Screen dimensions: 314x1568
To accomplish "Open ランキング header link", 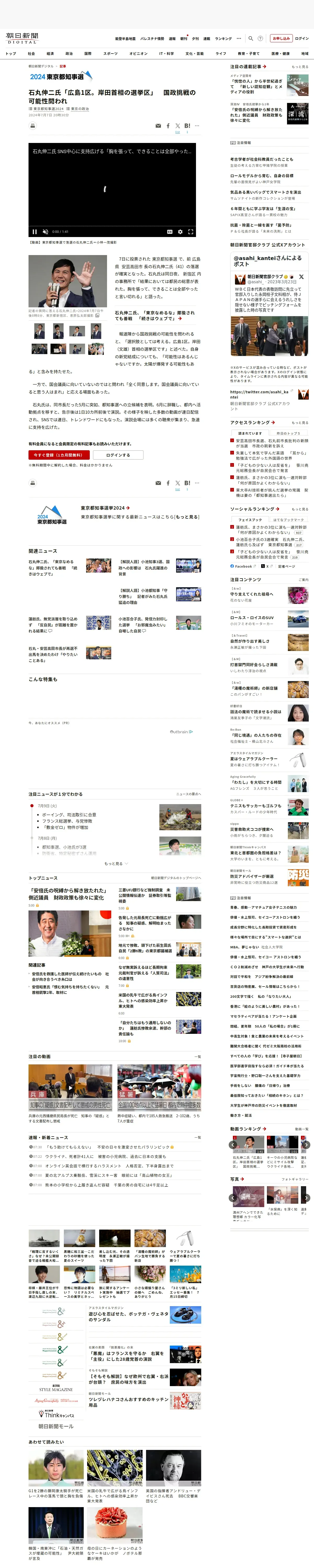I will coord(223,38).
